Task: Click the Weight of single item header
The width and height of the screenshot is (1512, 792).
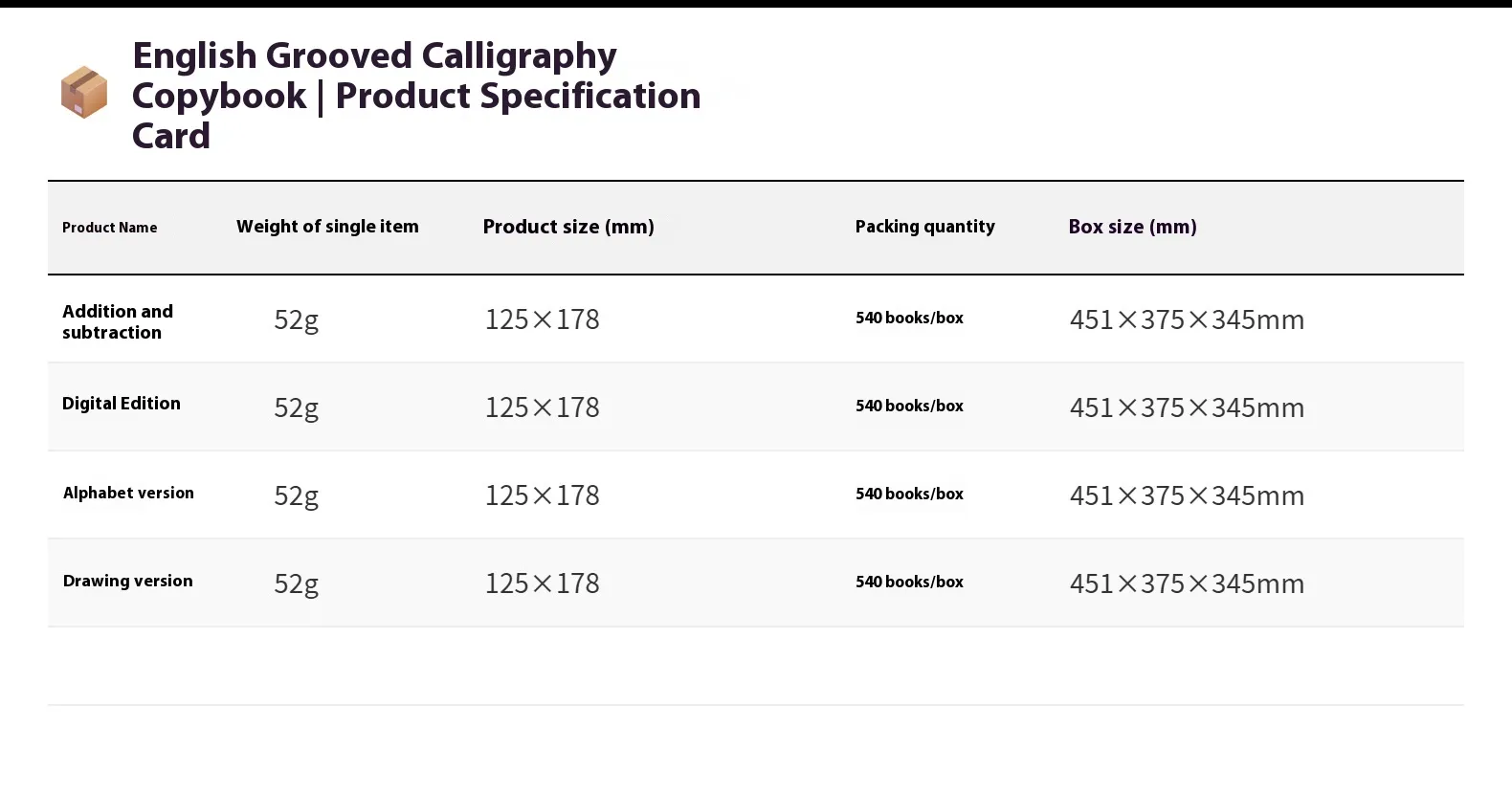Action: [327, 227]
